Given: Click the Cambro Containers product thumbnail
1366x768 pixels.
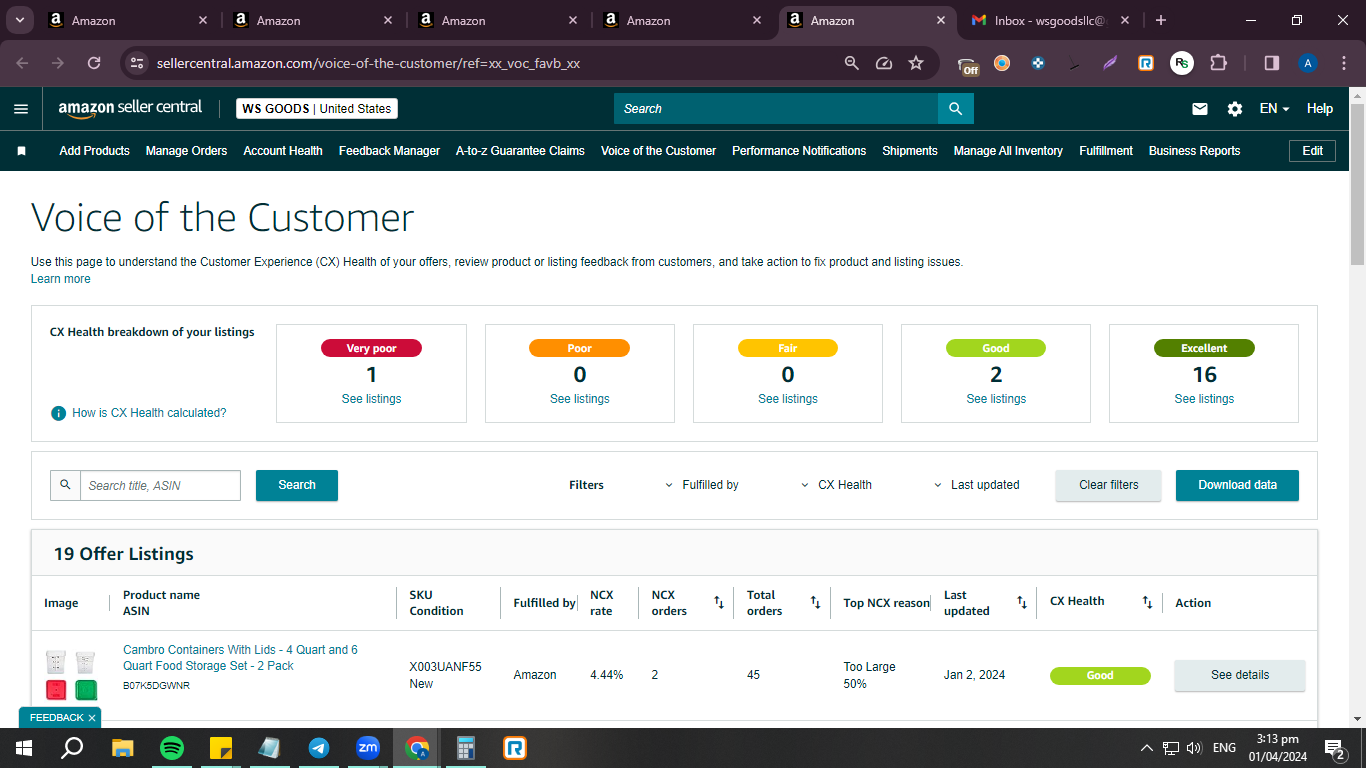Looking at the screenshot, I should click(72, 675).
